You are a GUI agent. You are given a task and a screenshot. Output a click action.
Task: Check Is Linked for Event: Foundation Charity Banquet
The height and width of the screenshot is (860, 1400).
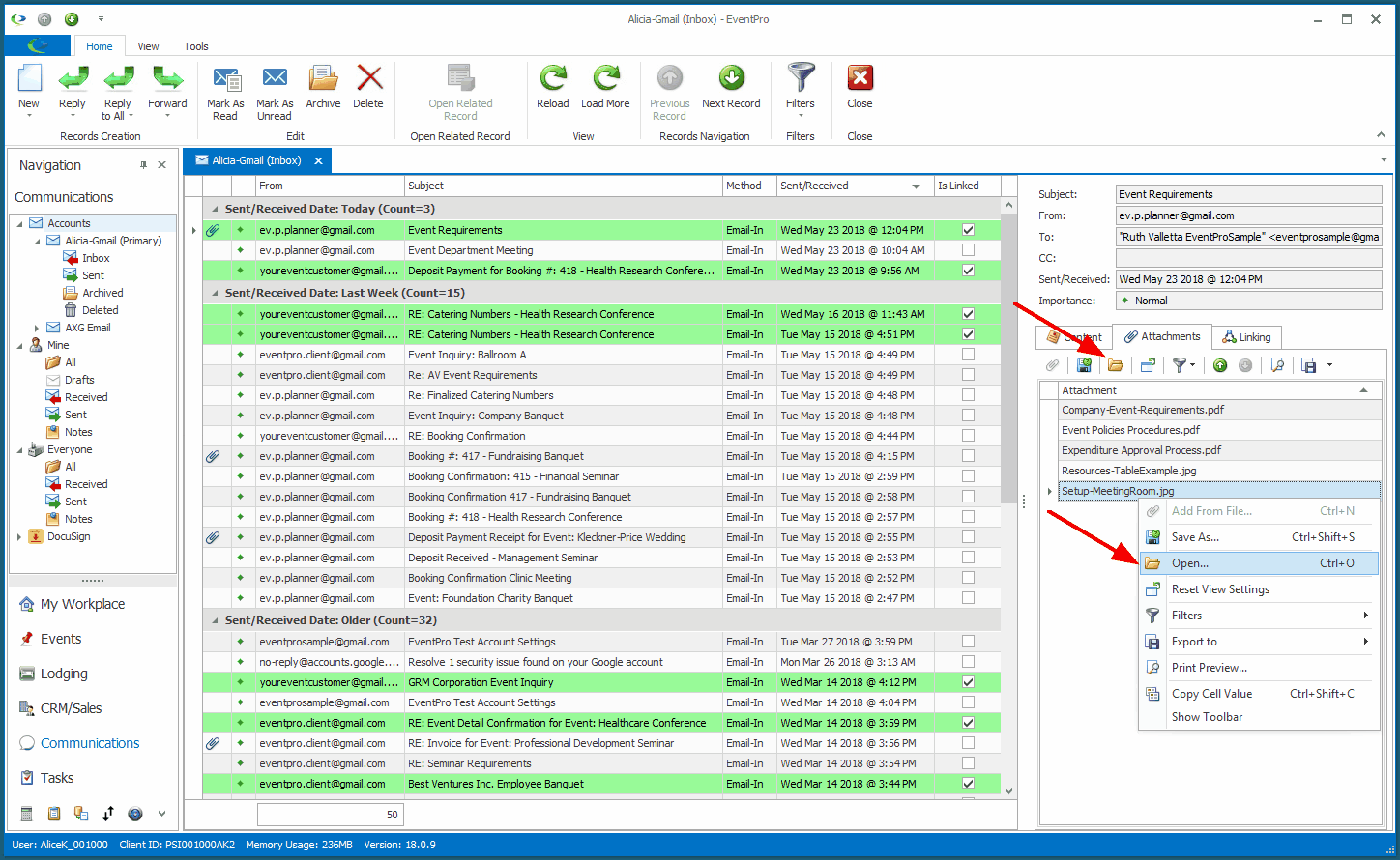pyautogui.click(x=968, y=598)
